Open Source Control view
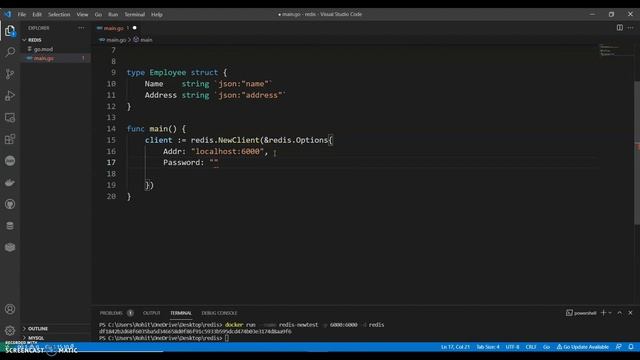Screen dimensions: 640x360 pyautogui.click(x=10, y=73)
